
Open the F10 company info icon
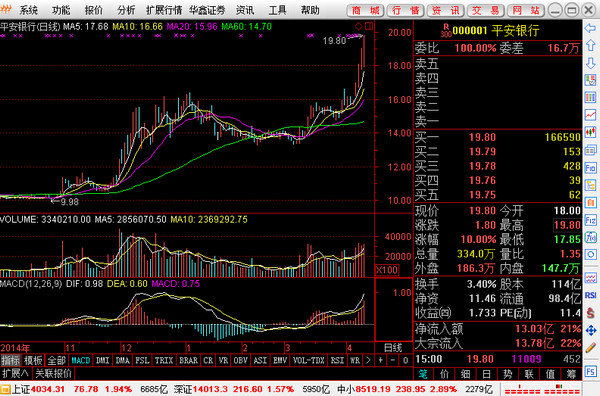pyautogui.click(x=590, y=167)
